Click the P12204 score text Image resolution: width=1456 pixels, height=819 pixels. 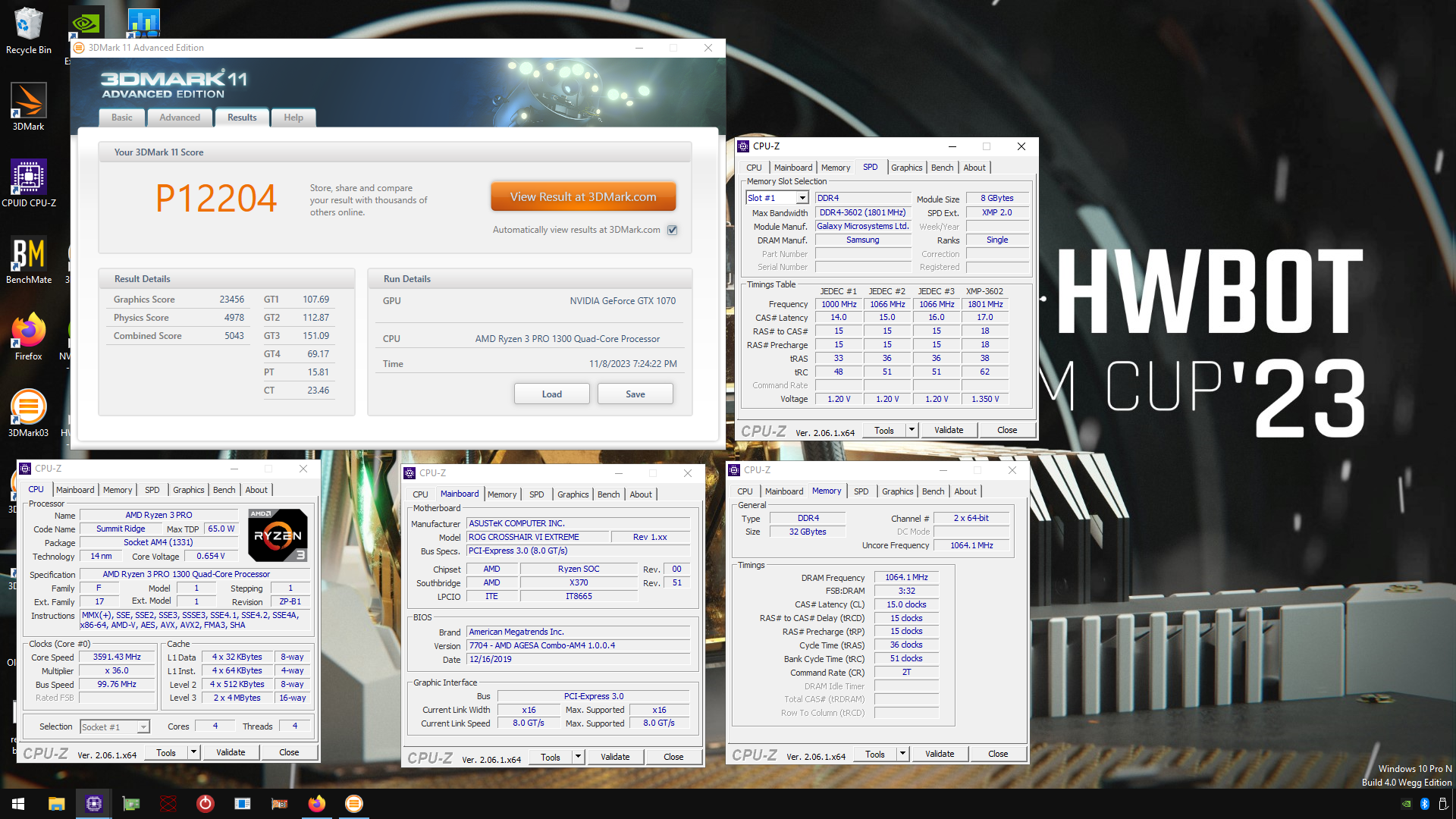click(216, 199)
